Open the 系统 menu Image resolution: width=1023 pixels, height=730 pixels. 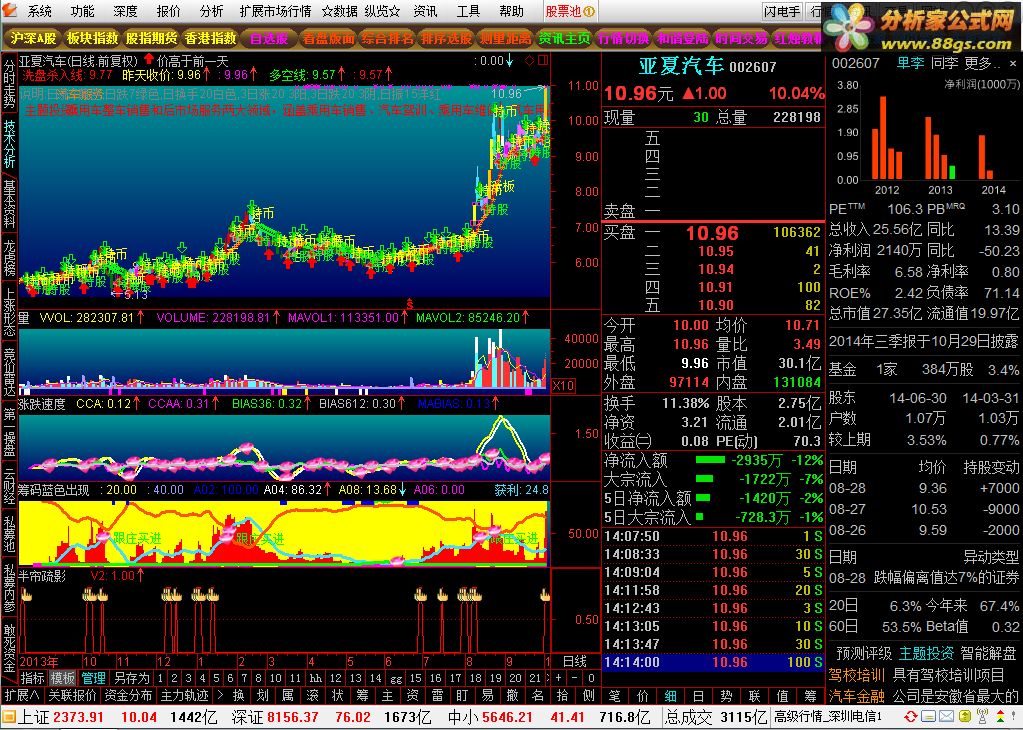40,11
